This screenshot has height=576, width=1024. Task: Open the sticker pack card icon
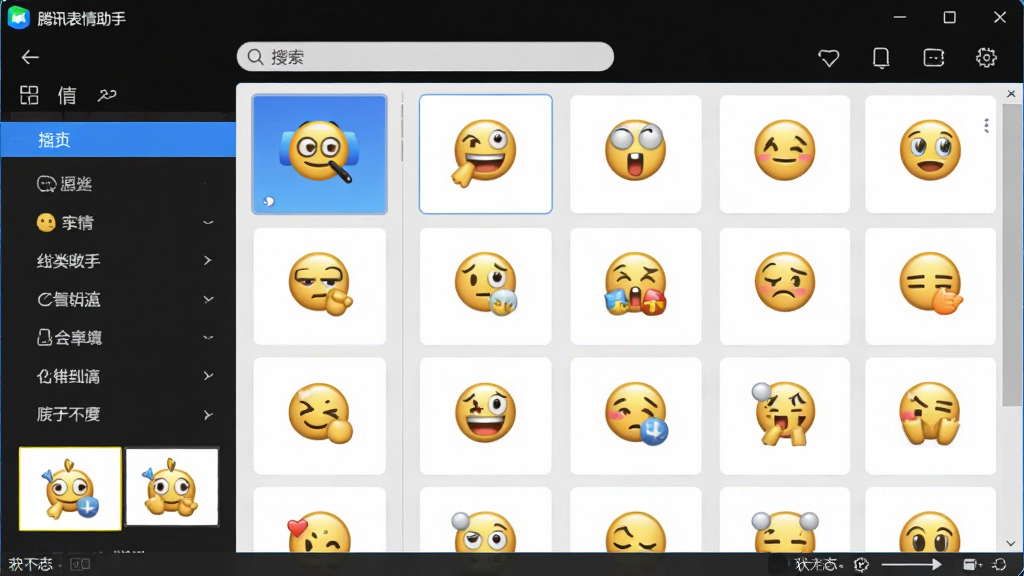933,57
